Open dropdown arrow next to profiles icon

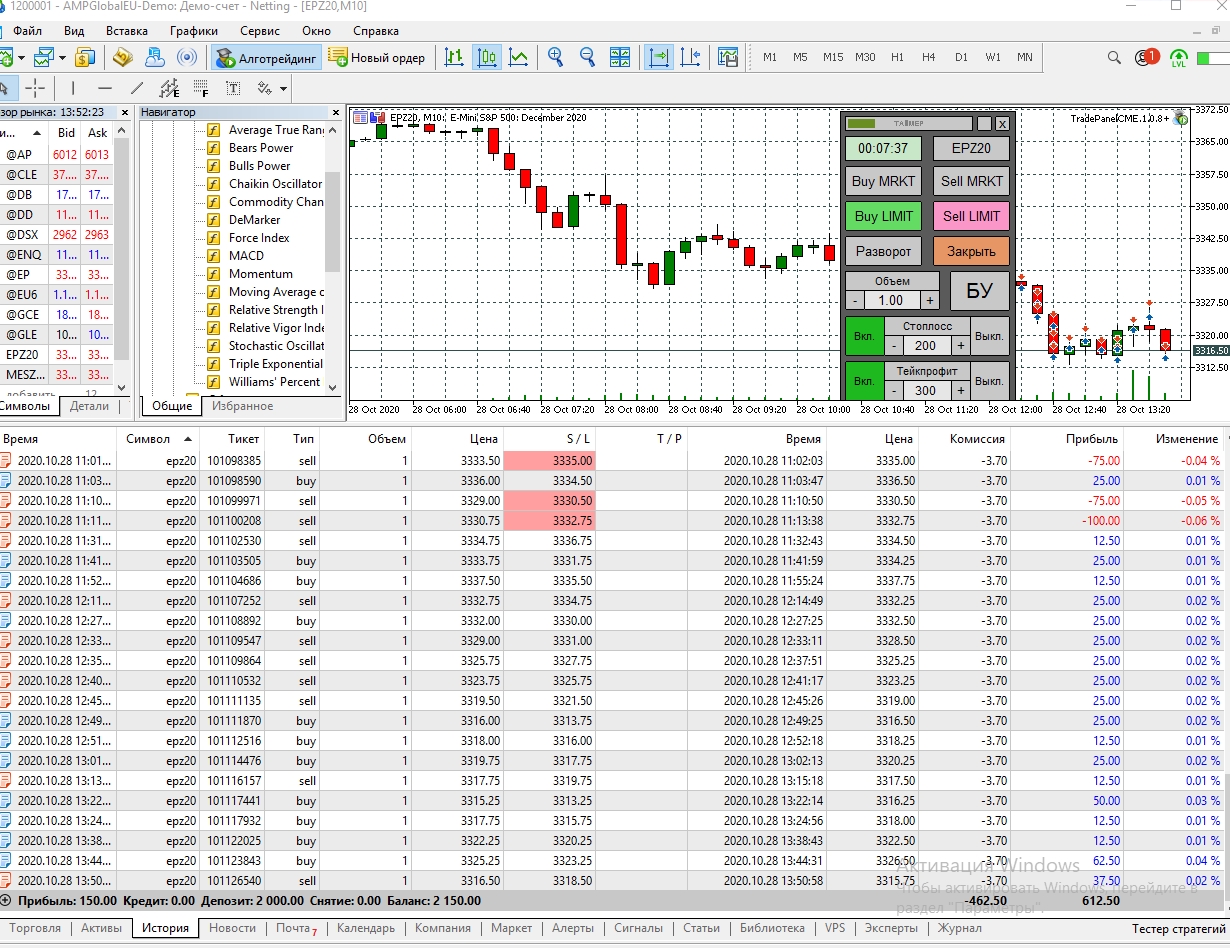pos(60,58)
